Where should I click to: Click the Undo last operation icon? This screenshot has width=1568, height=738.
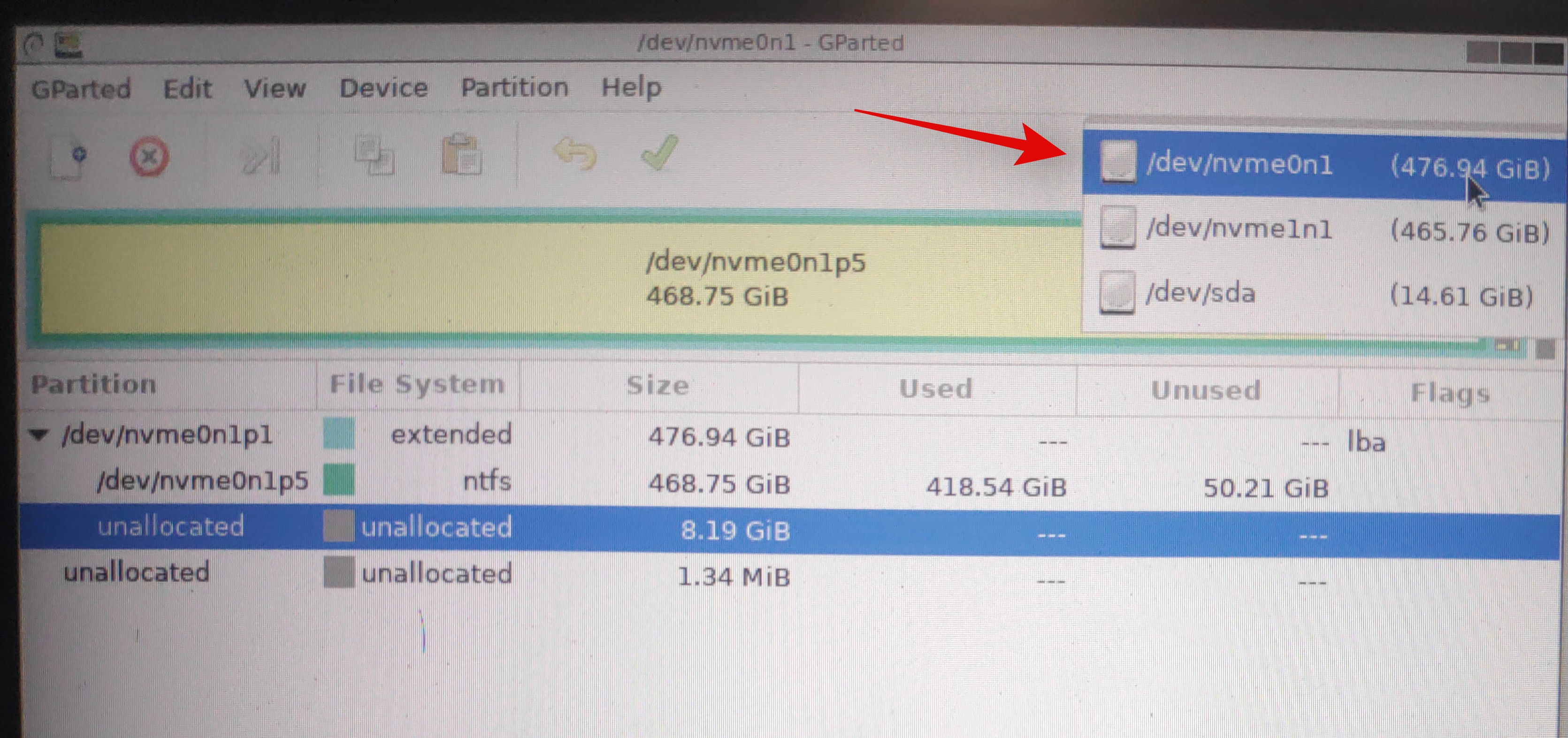point(574,153)
